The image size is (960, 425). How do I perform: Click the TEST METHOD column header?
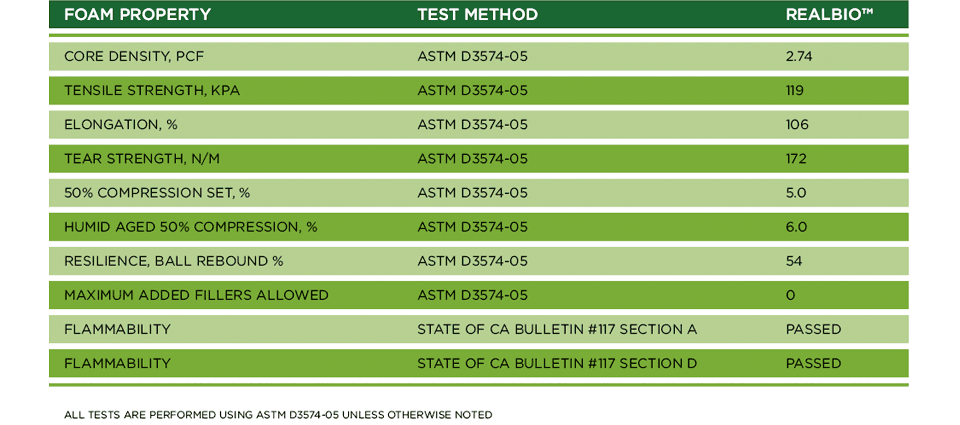[478, 14]
